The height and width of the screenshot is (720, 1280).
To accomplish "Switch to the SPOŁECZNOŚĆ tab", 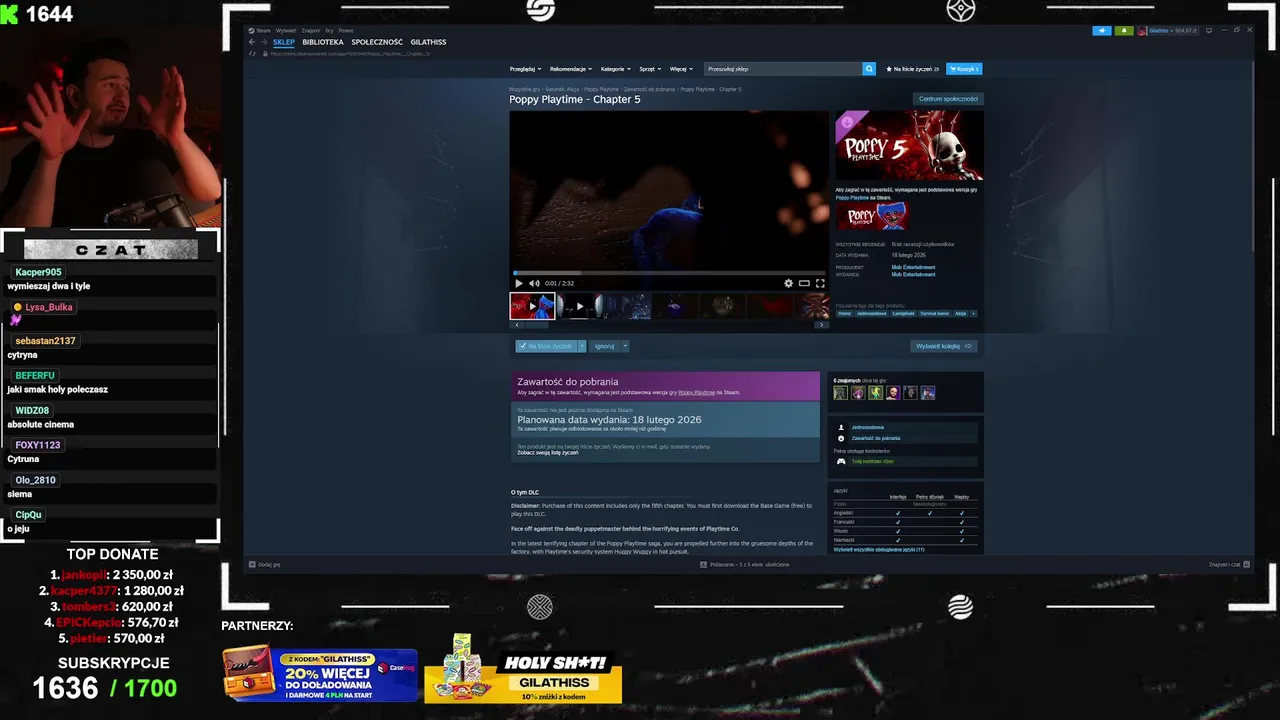I will (x=377, y=42).
